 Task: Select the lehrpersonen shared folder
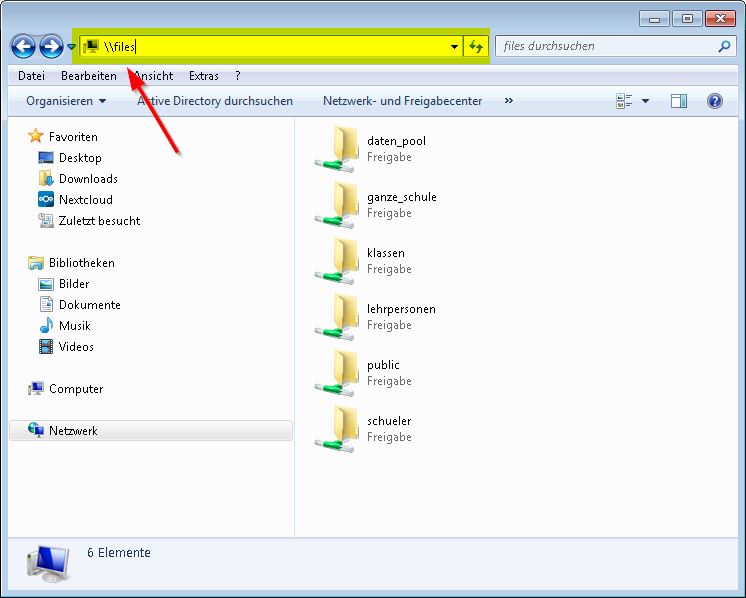coord(400,309)
